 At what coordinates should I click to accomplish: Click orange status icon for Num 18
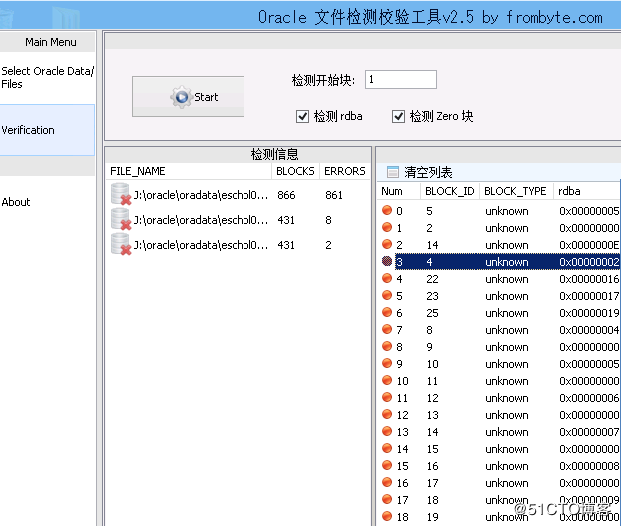[387, 516]
